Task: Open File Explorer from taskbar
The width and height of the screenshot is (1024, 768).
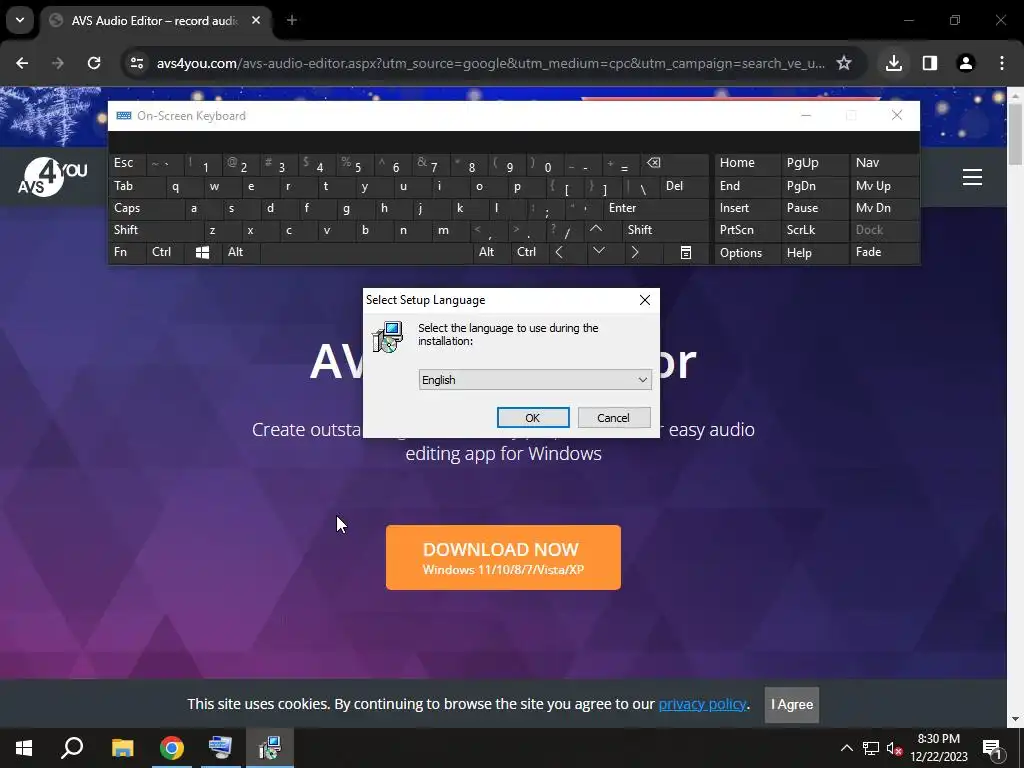Action: pos(122,748)
